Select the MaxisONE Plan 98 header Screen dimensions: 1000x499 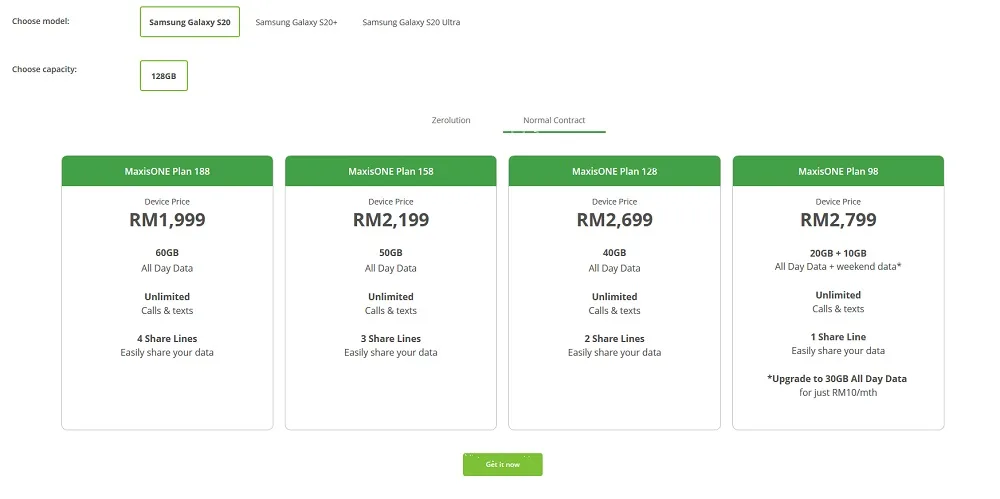tap(838, 171)
